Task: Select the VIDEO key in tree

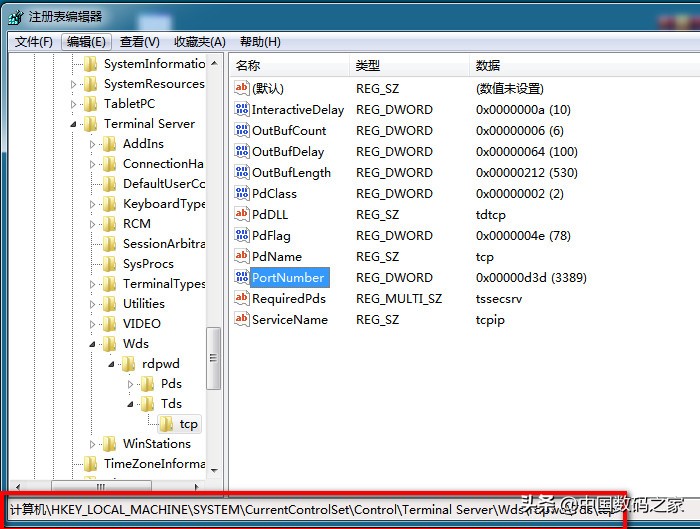Action: [x=141, y=324]
